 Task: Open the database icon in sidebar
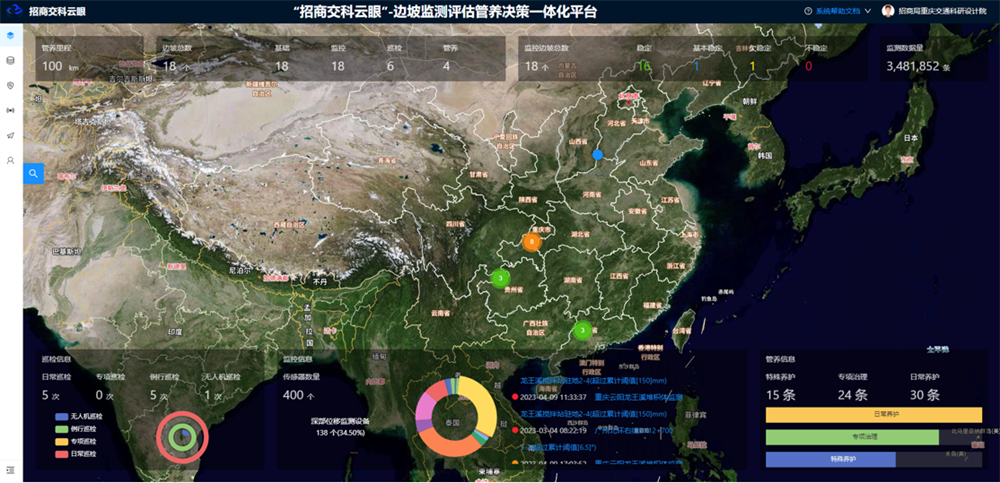[x=11, y=60]
